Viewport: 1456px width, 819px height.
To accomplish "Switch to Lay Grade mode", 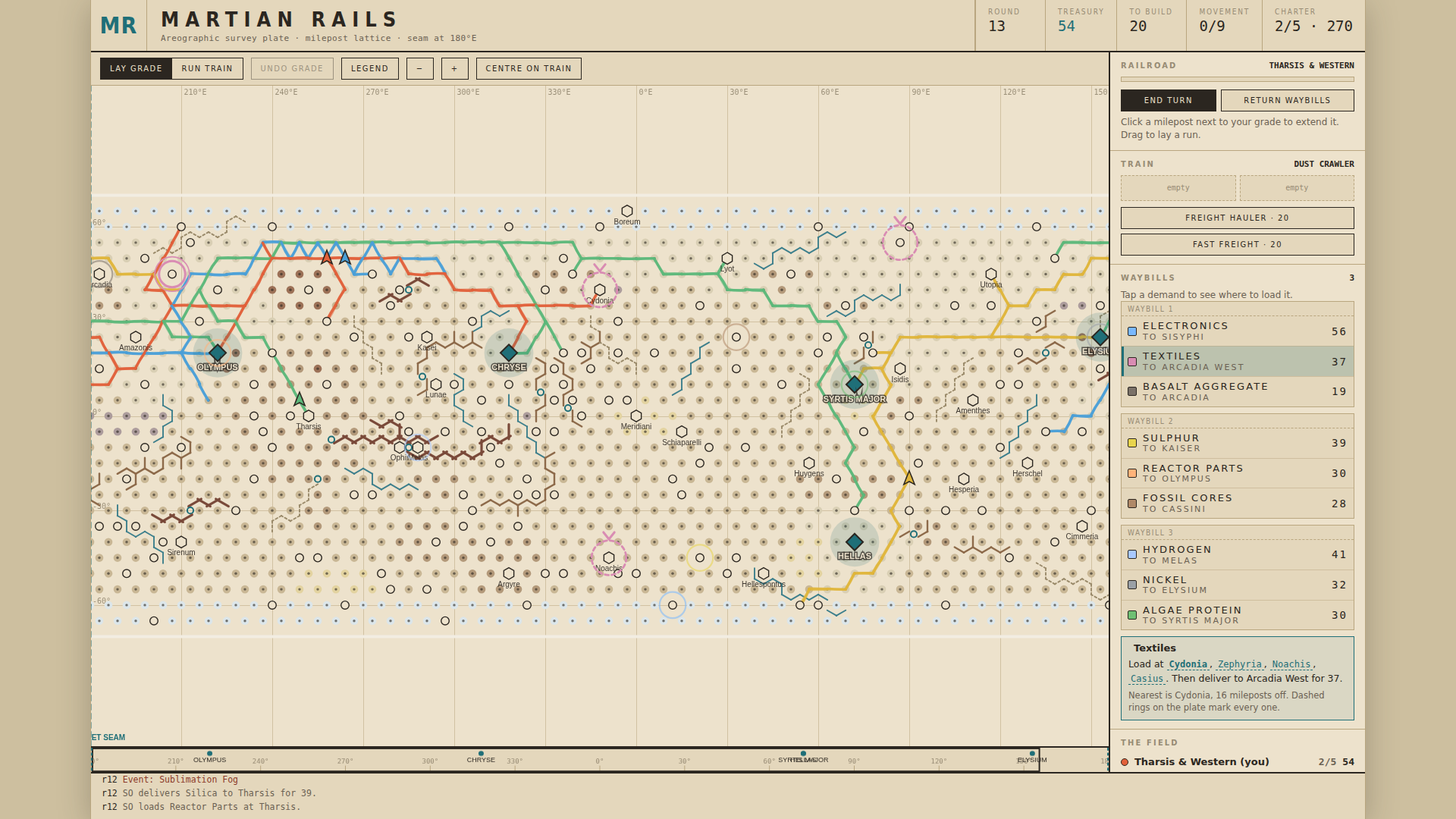I will 136,68.
